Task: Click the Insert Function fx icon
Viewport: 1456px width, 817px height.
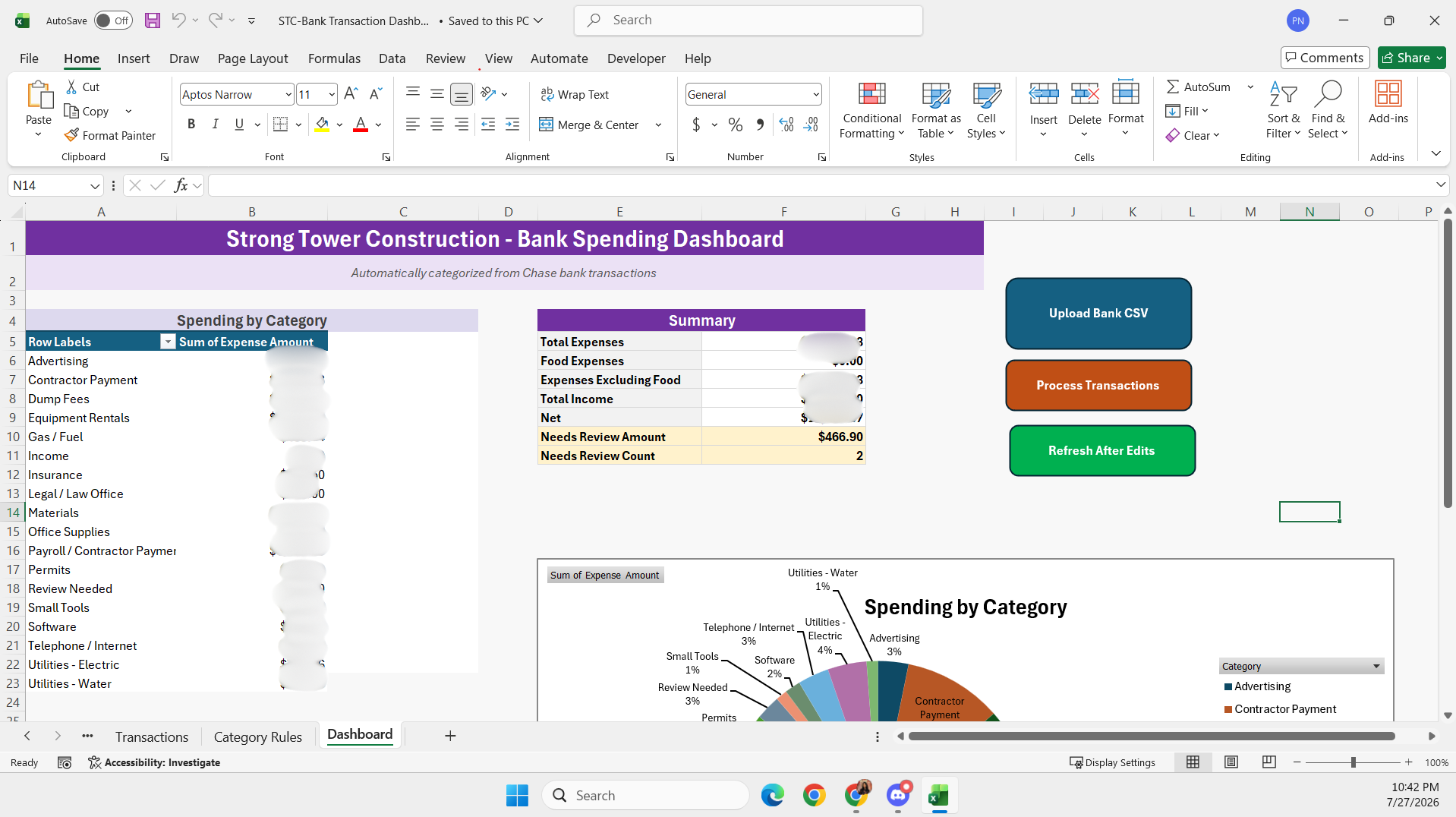Action: coord(181,185)
